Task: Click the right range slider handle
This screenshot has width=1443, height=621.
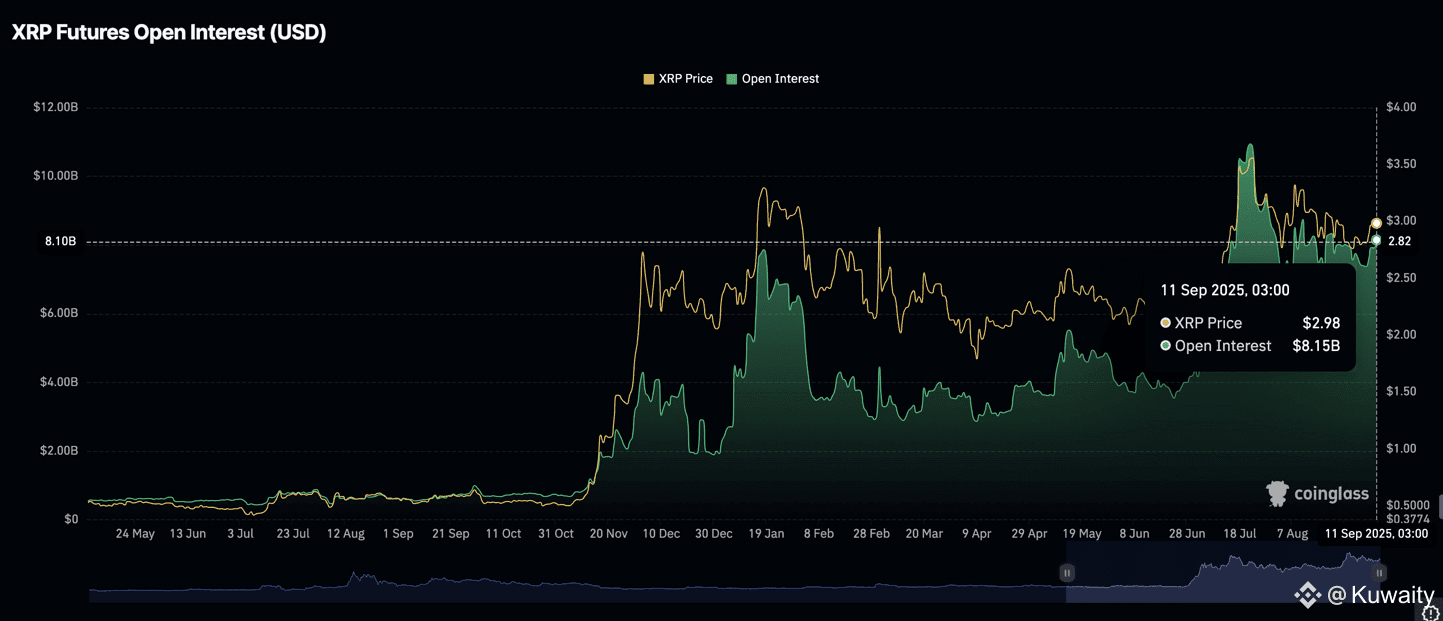Action: (x=1380, y=573)
